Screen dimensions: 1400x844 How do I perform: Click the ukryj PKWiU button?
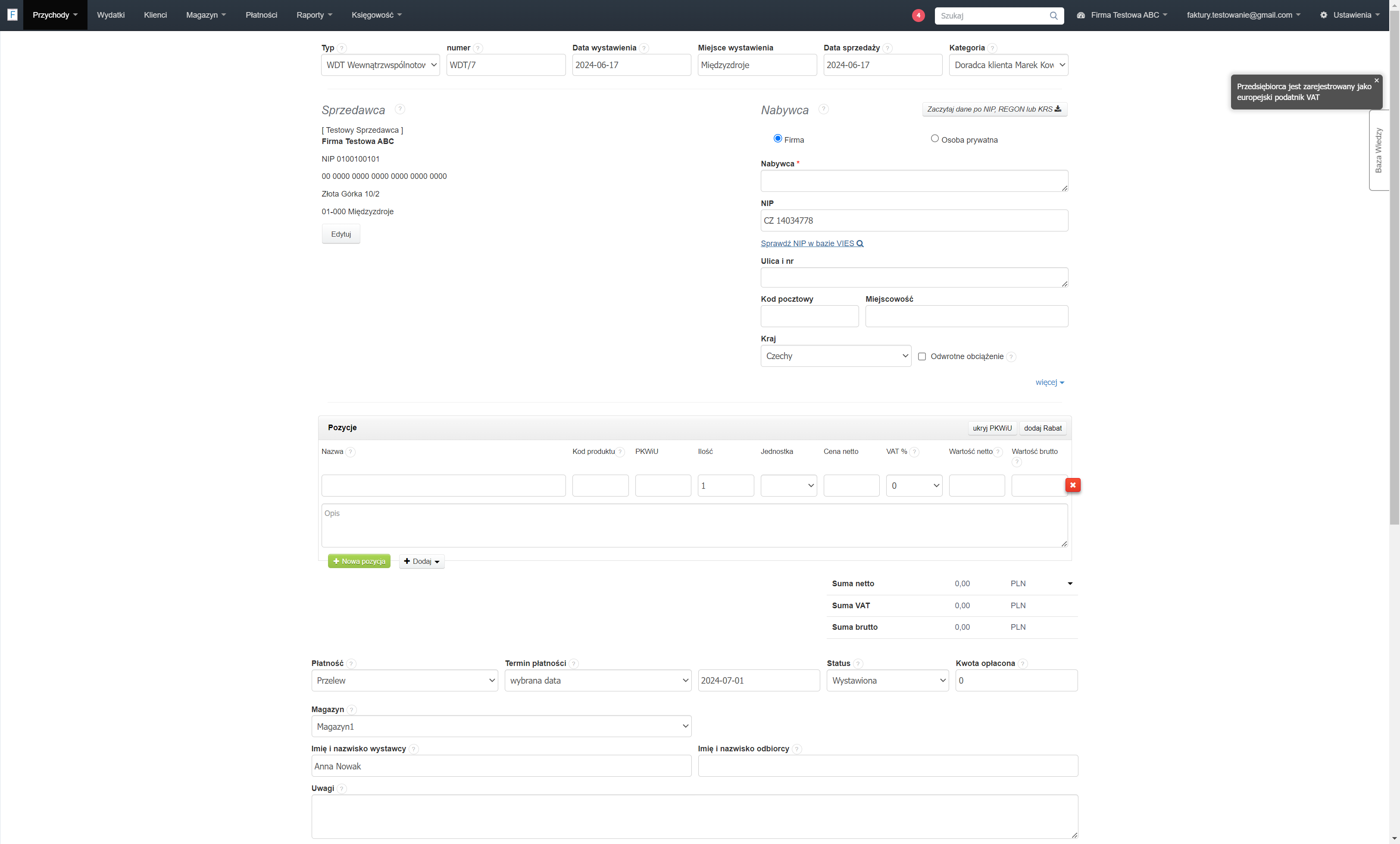pos(992,428)
